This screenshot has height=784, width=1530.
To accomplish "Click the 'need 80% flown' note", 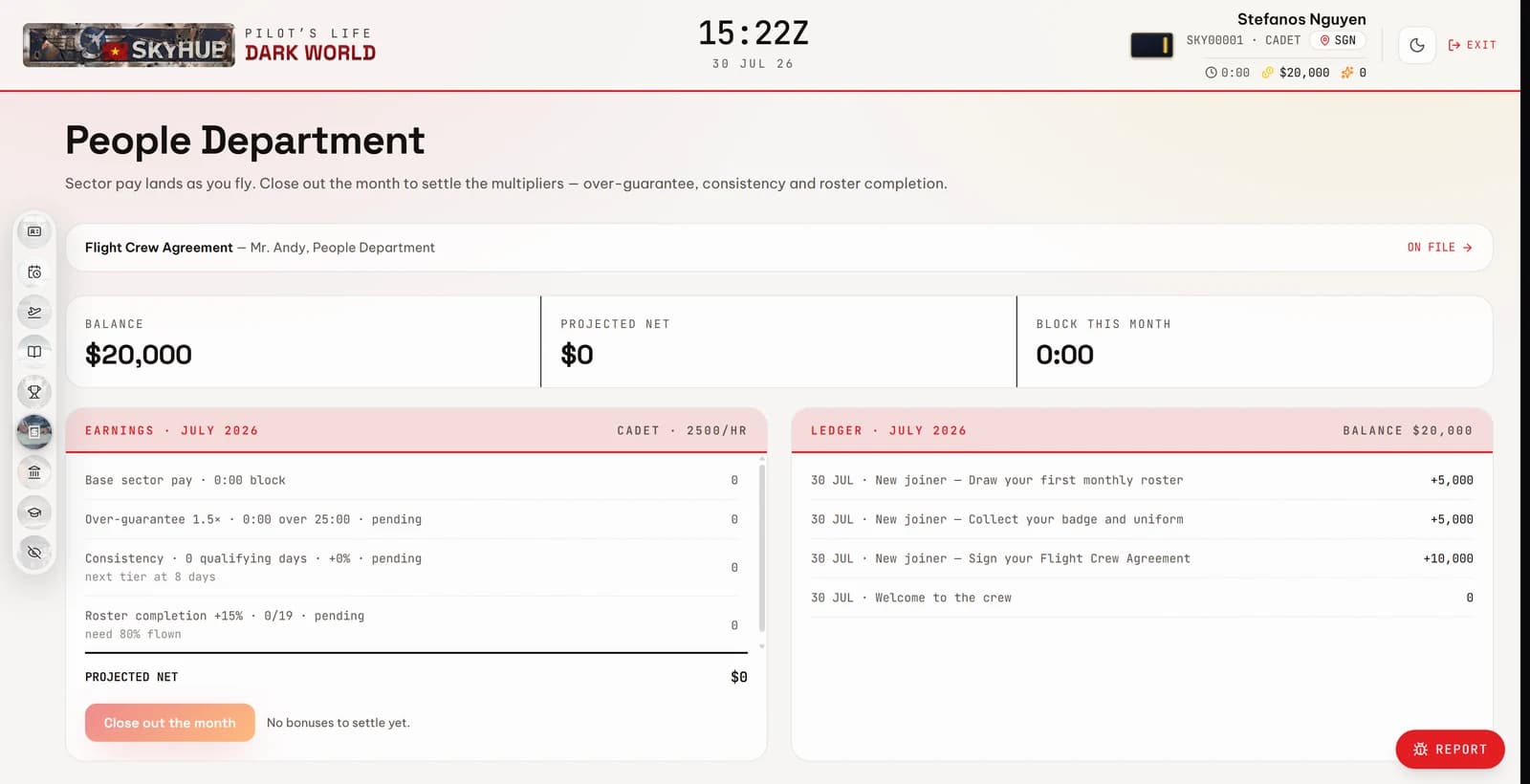I will click(x=133, y=634).
